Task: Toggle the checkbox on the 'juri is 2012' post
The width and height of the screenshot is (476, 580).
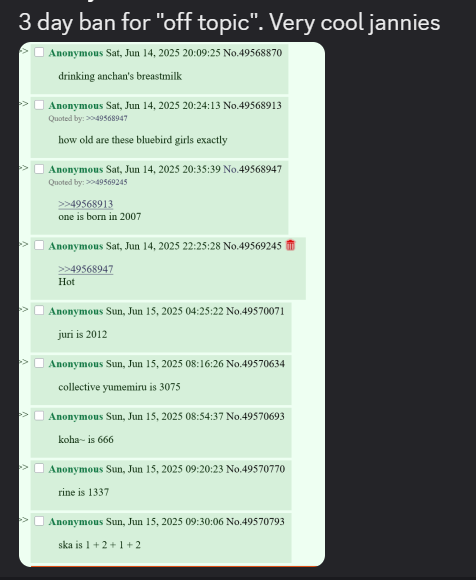Action: click(x=39, y=310)
